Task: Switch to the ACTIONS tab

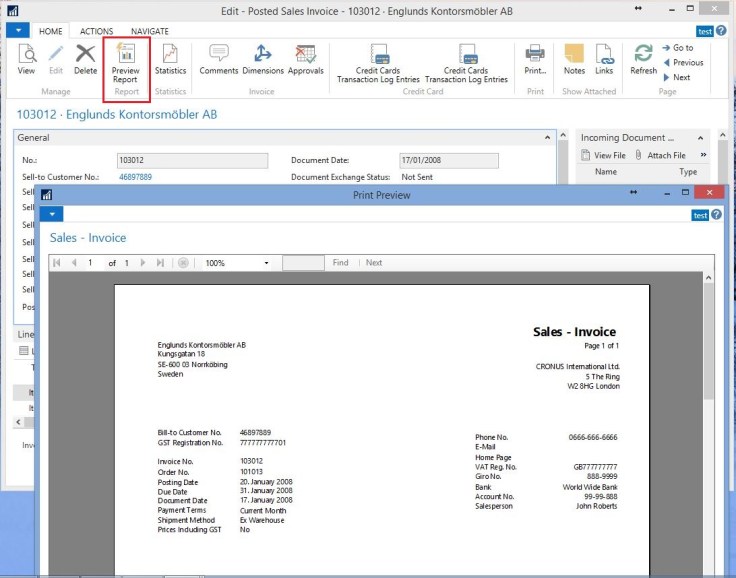Action: [x=97, y=31]
